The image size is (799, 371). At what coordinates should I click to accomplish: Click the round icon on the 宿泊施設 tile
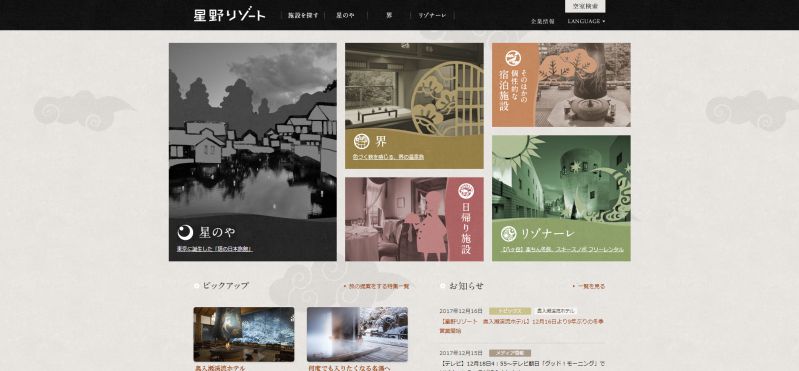coord(513,58)
